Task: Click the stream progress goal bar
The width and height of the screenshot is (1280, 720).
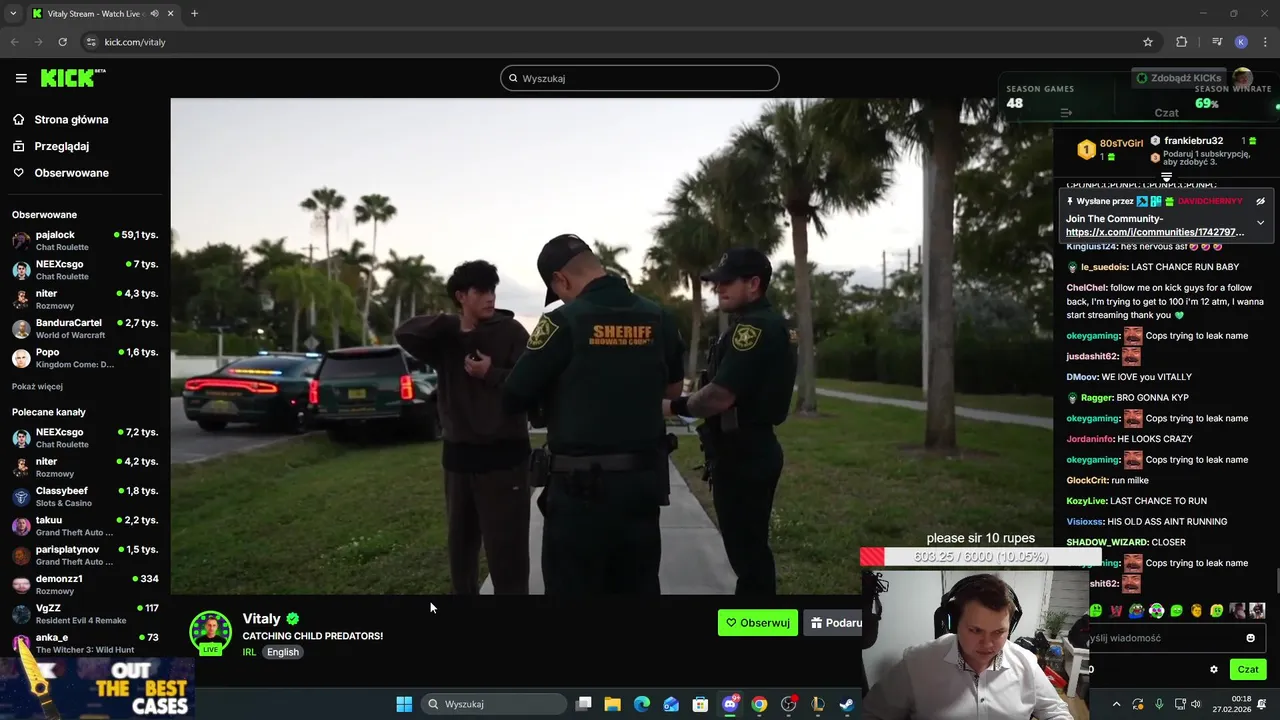Action: 980,557
